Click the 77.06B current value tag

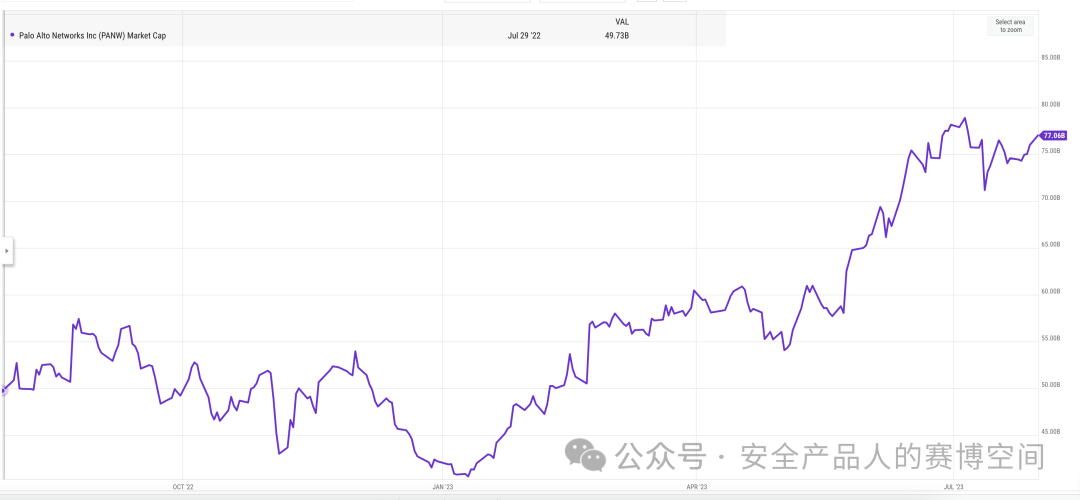1054,135
